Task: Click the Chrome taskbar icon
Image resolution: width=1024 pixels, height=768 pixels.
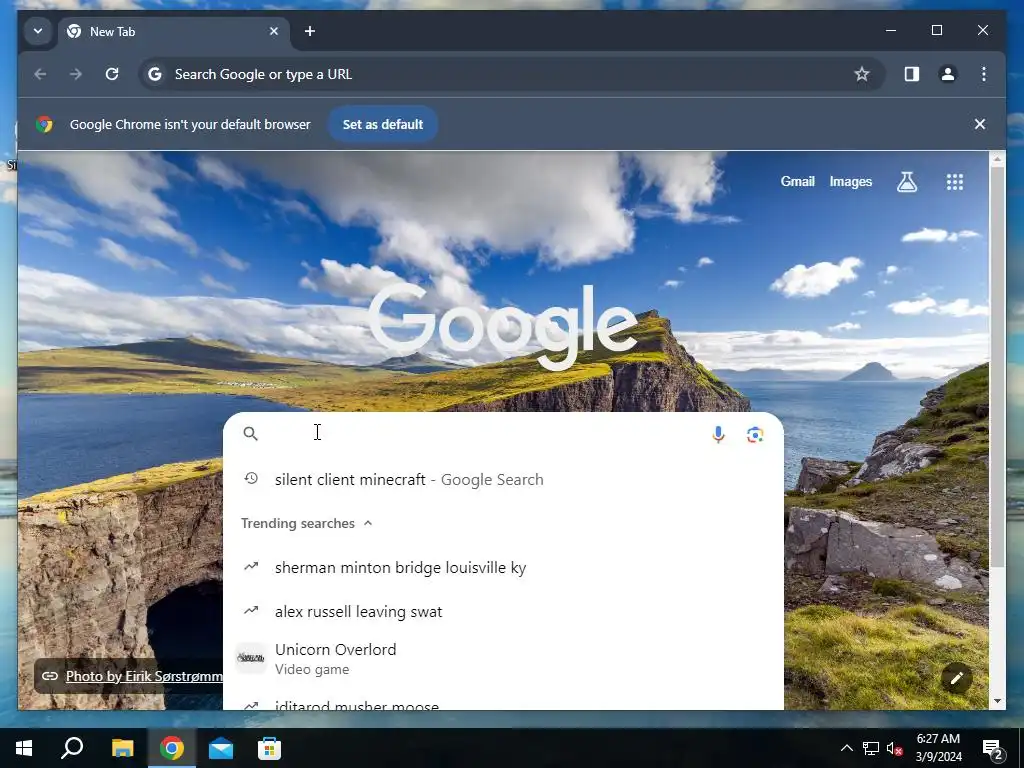Action: [x=172, y=748]
